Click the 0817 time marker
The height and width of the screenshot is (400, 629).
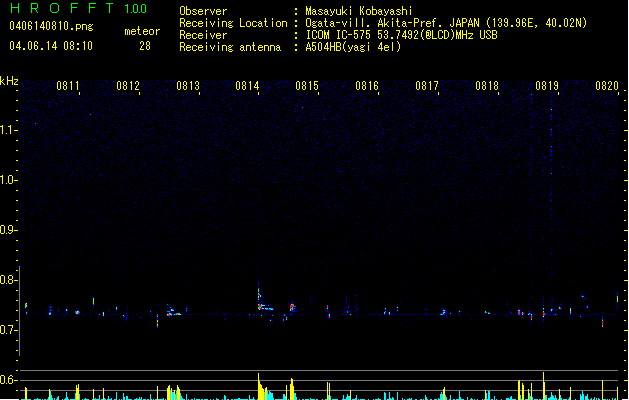point(427,86)
